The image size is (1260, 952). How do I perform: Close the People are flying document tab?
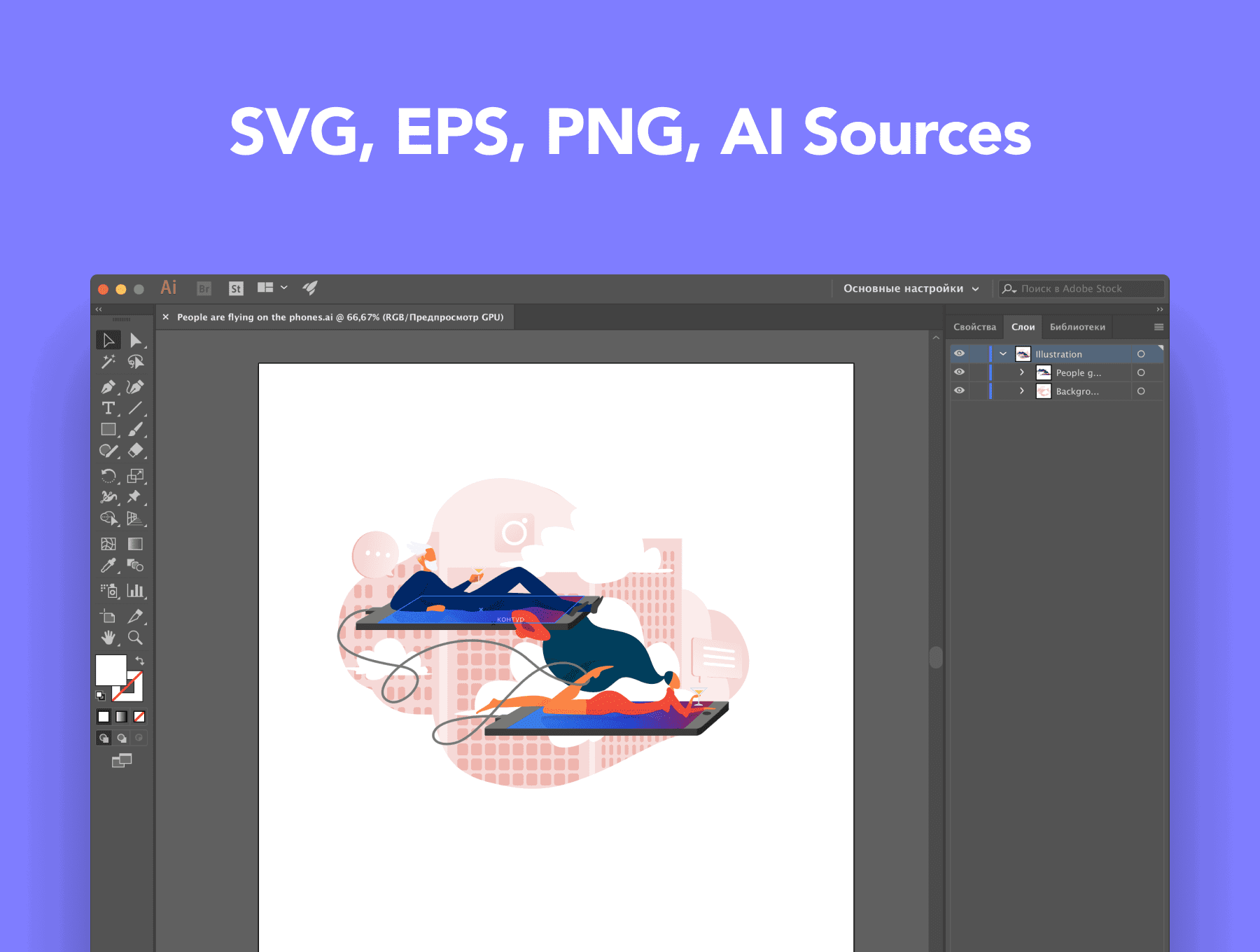click(x=166, y=317)
